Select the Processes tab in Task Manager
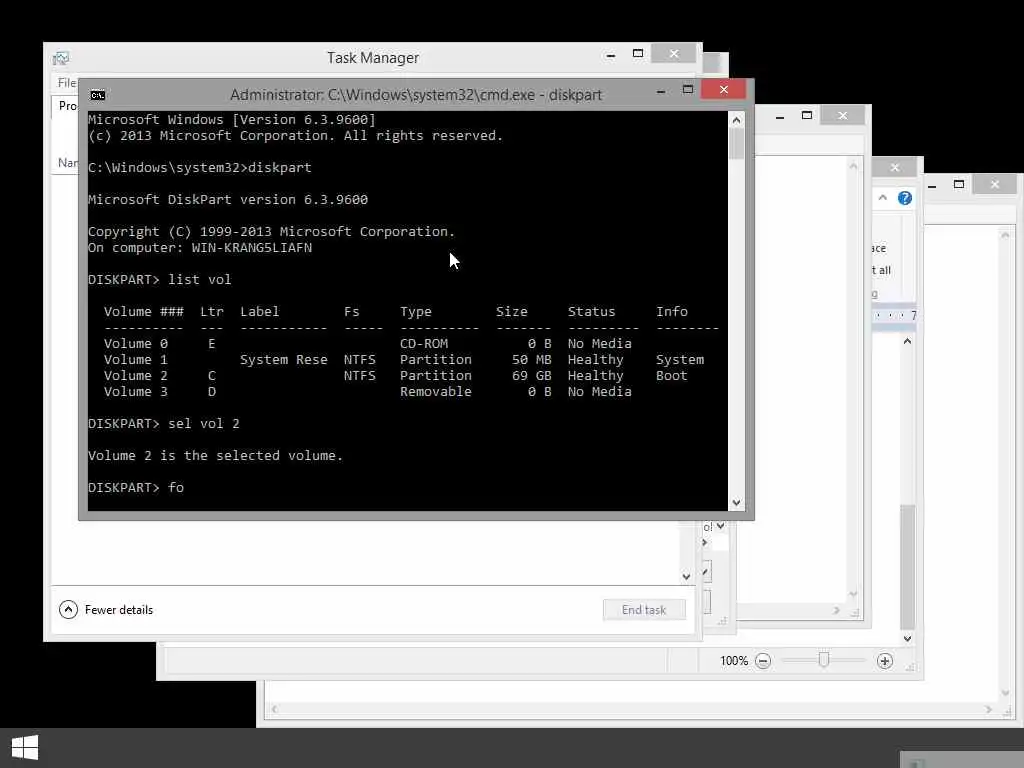This screenshot has width=1024, height=768. [x=67, y=106]
